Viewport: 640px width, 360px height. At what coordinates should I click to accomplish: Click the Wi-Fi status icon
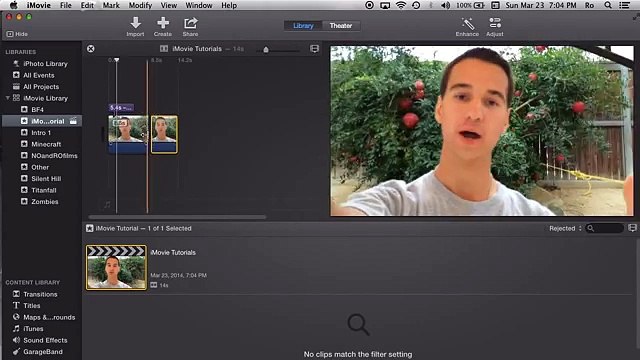[401, 5]
